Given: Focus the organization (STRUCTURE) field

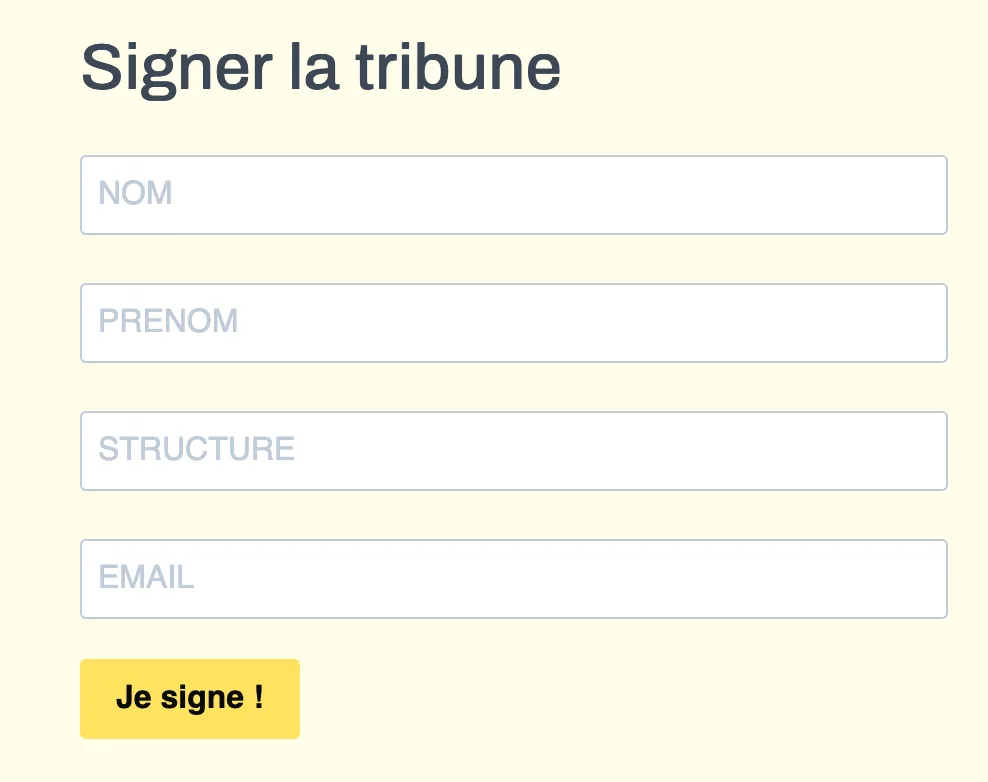Looking at the screenshot, I should [x=513, y=451].
